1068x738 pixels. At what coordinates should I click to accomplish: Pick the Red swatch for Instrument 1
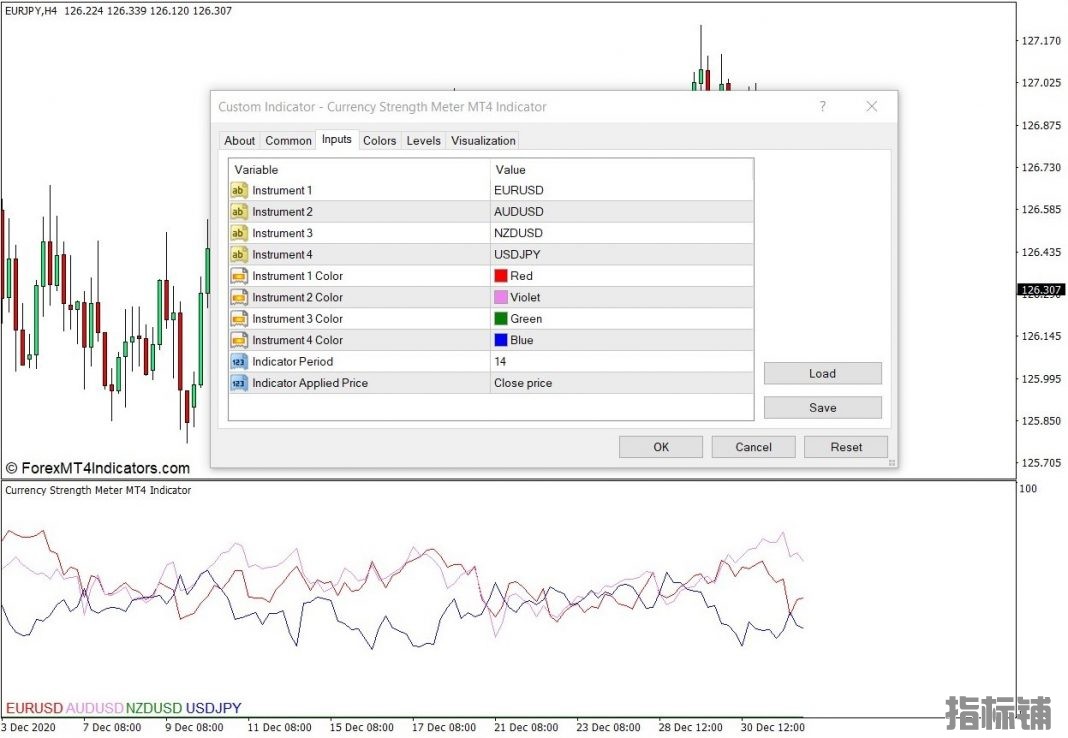(501, 276)
